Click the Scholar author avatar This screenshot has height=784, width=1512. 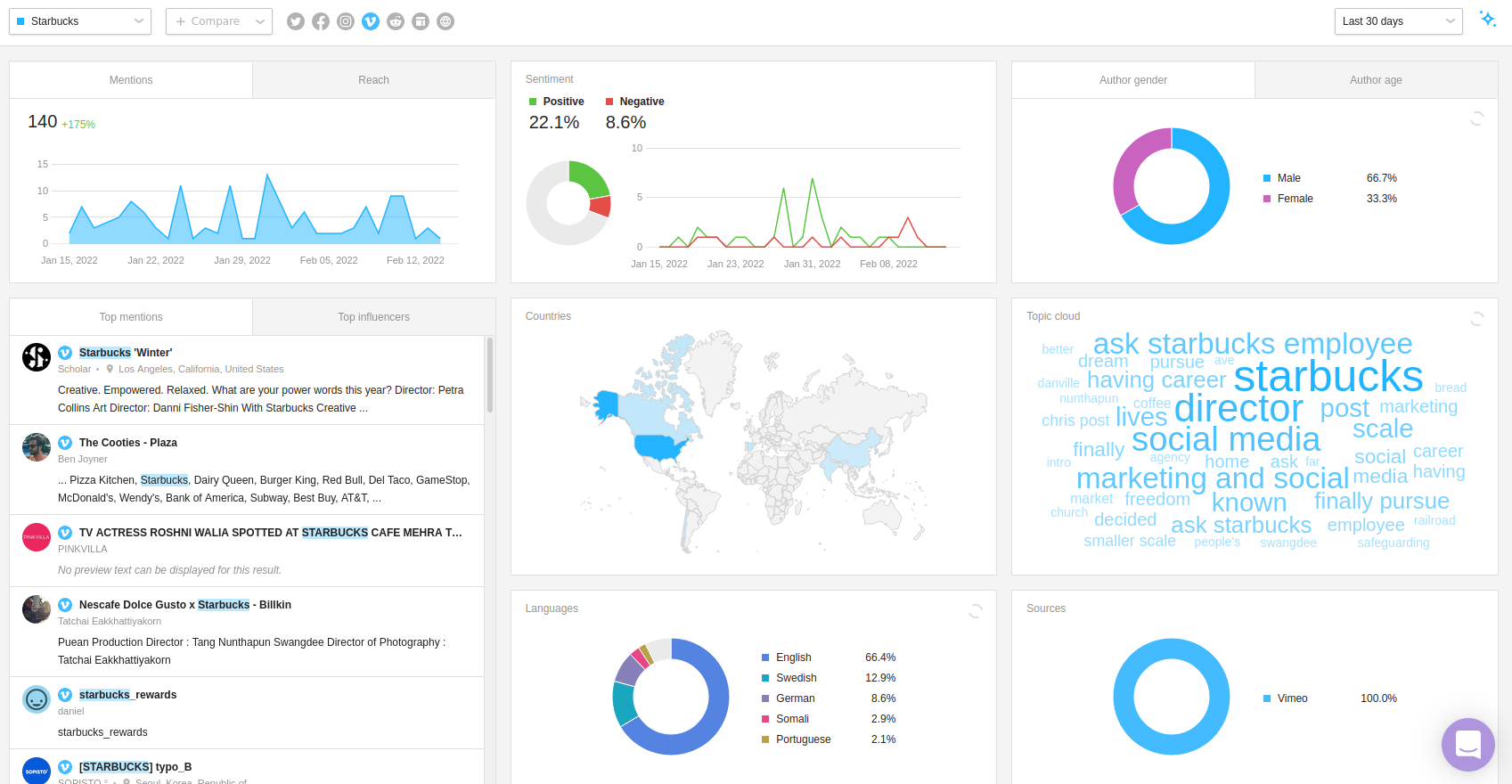(x=37, y=357)
